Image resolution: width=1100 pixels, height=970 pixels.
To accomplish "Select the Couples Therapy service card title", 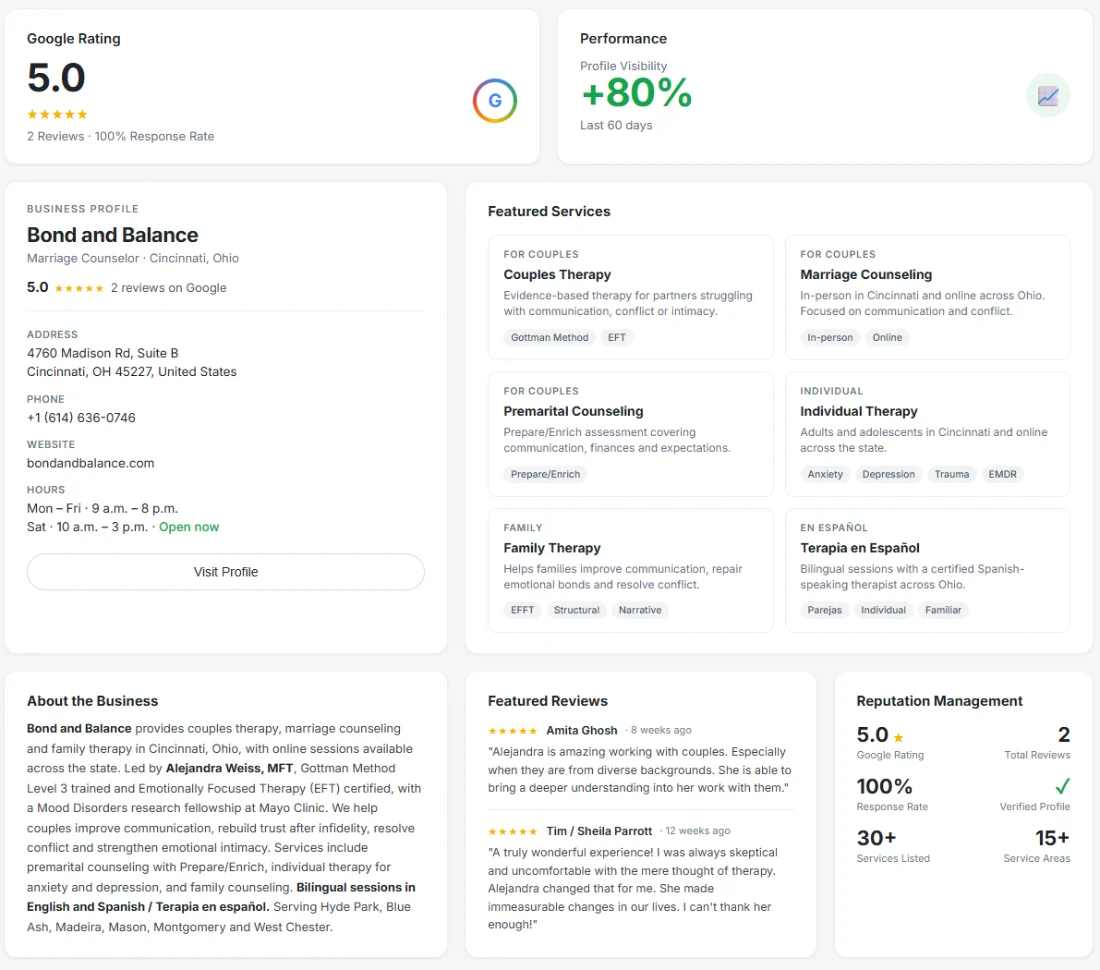I will pos(557,274).
